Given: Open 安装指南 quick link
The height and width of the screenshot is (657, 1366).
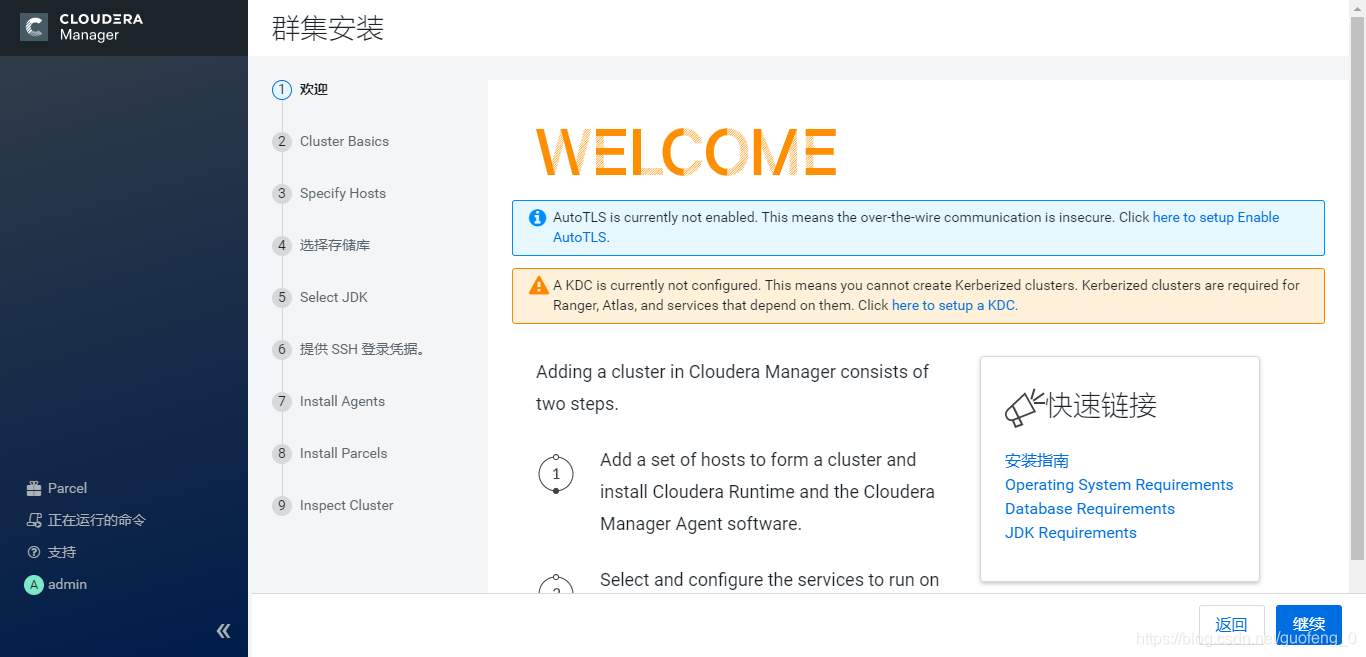Looking at the screenshot, I should click(1037, 461).
